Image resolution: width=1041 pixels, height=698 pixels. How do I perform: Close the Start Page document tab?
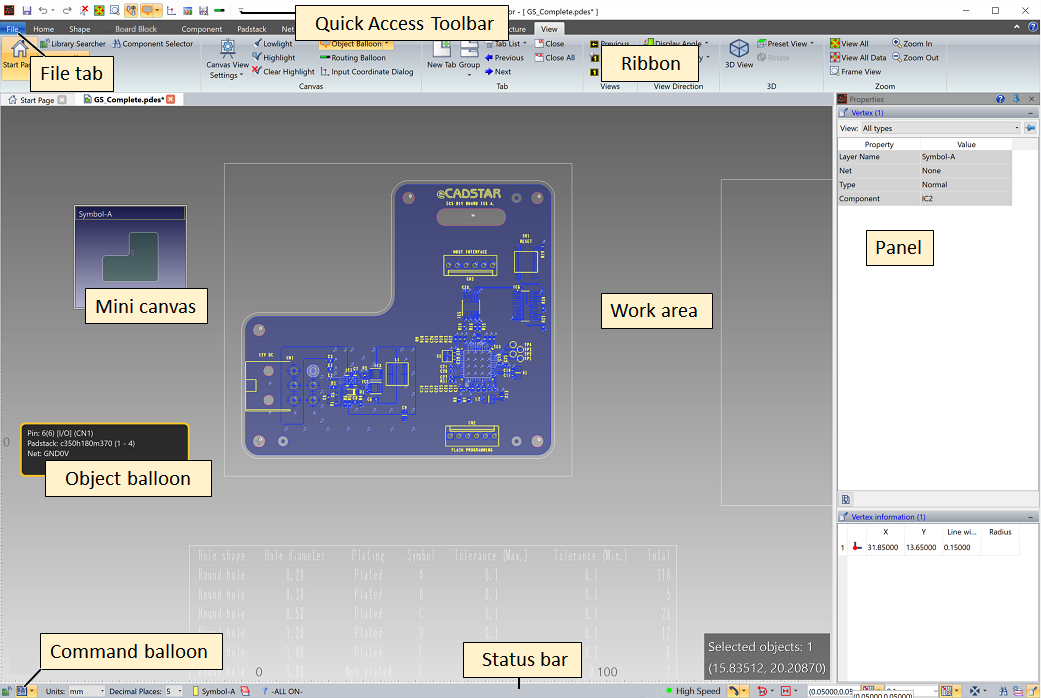pyautogui.click(x=62, y=100)
